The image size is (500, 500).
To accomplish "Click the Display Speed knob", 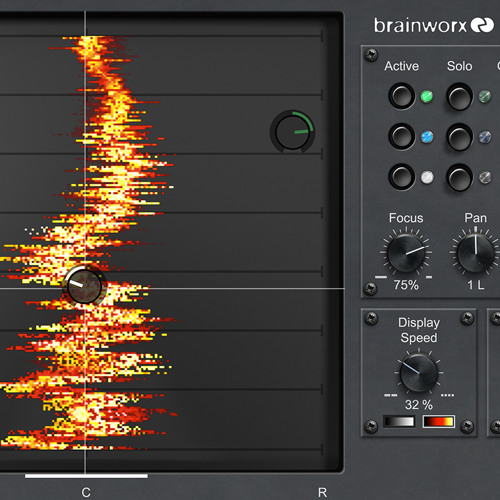I will pyautogui.click(x=419, y=373).
